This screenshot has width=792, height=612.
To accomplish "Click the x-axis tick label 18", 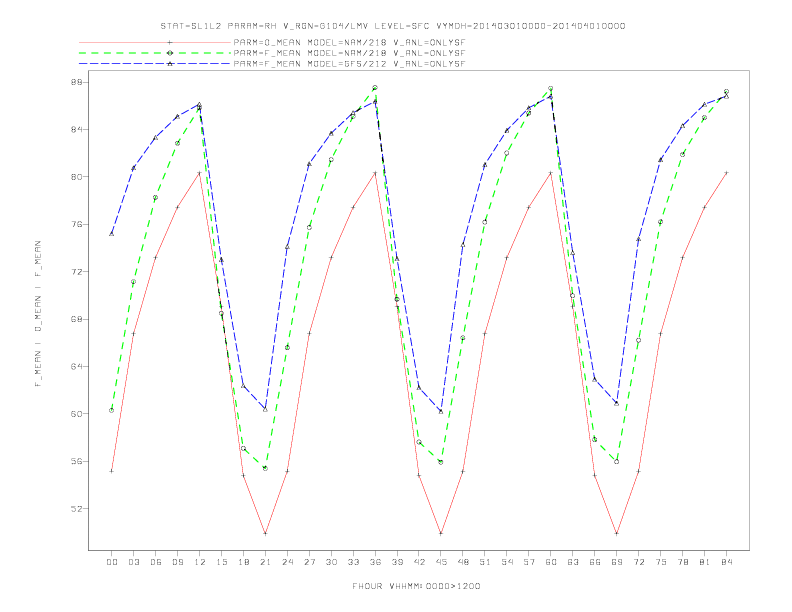I will (x=243, y=562).
